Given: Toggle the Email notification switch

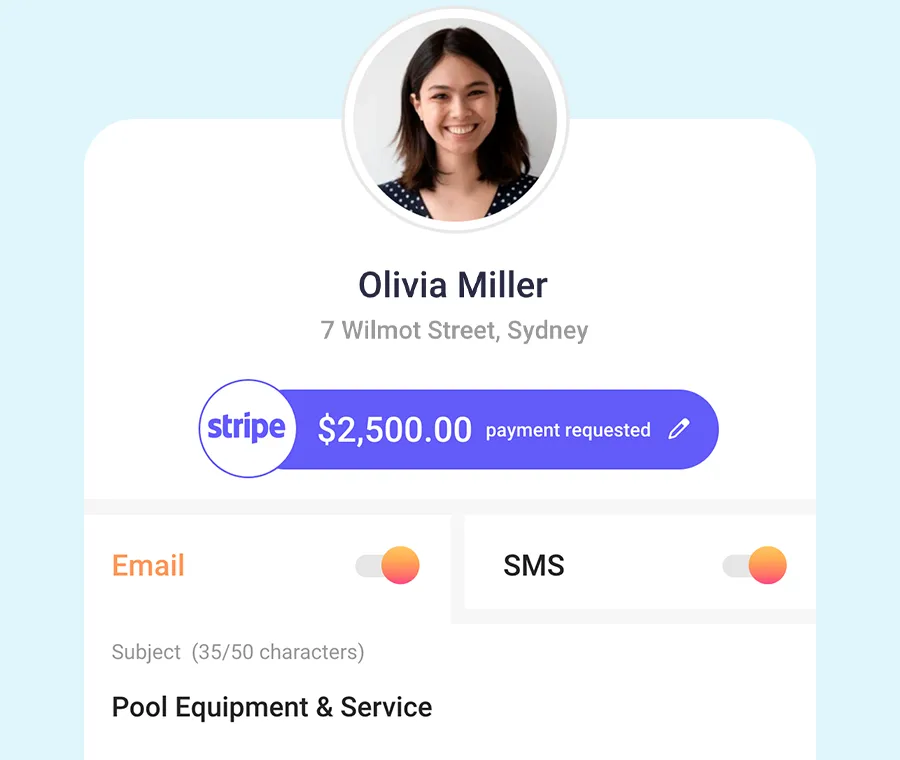Looking at the screenshot, I should (387, 565).
